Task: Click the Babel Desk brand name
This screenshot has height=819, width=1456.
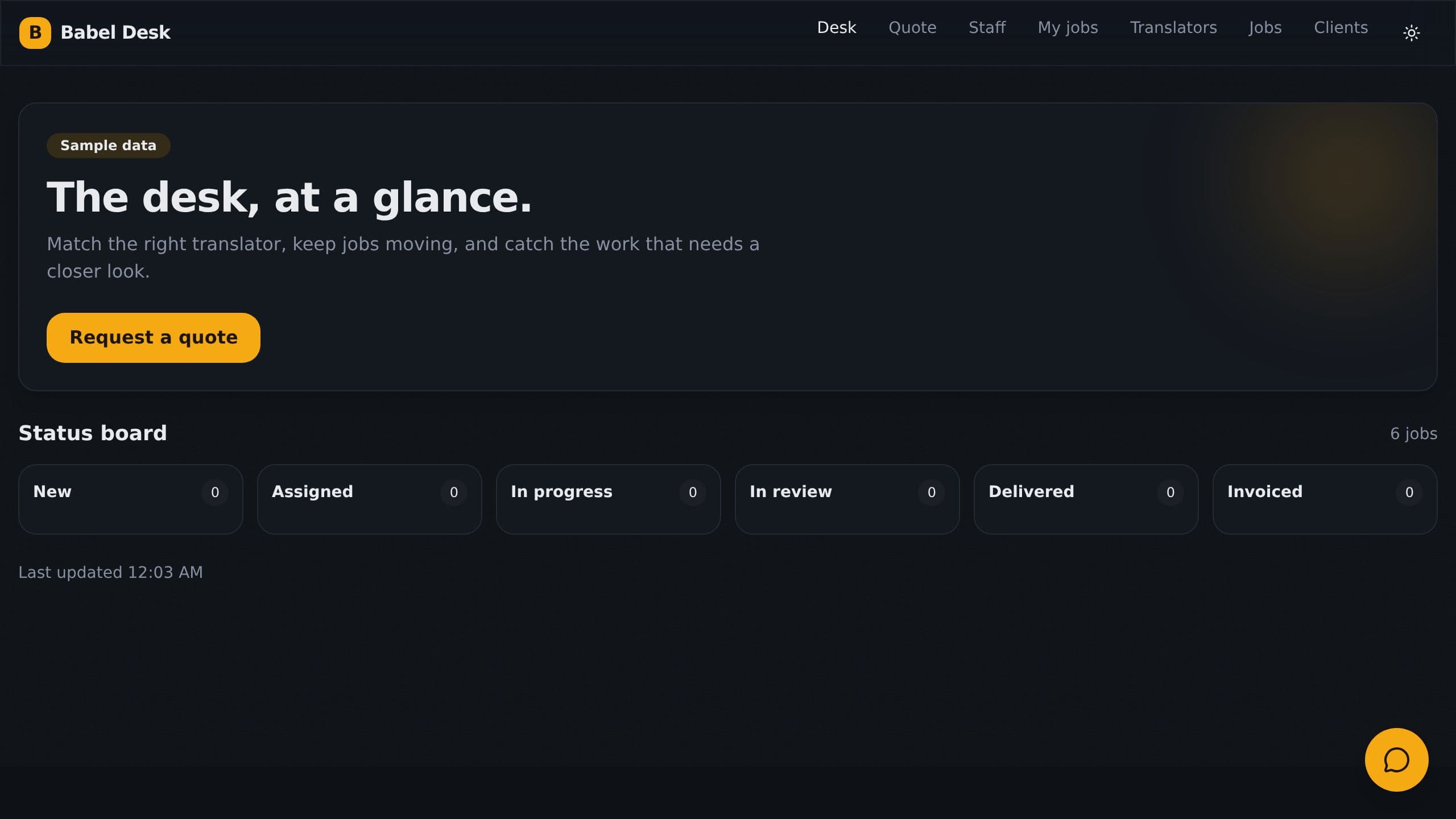Action: click(x=115, y=32)
